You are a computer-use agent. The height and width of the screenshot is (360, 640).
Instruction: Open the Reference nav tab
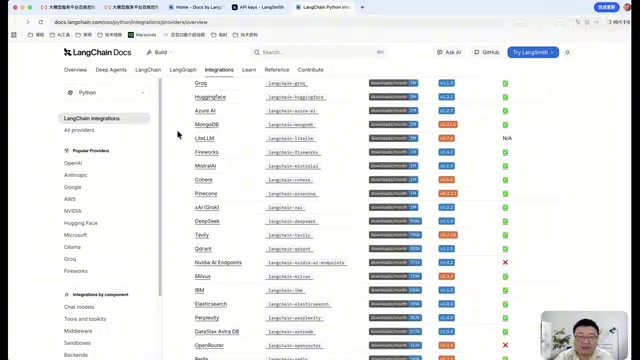277,70
